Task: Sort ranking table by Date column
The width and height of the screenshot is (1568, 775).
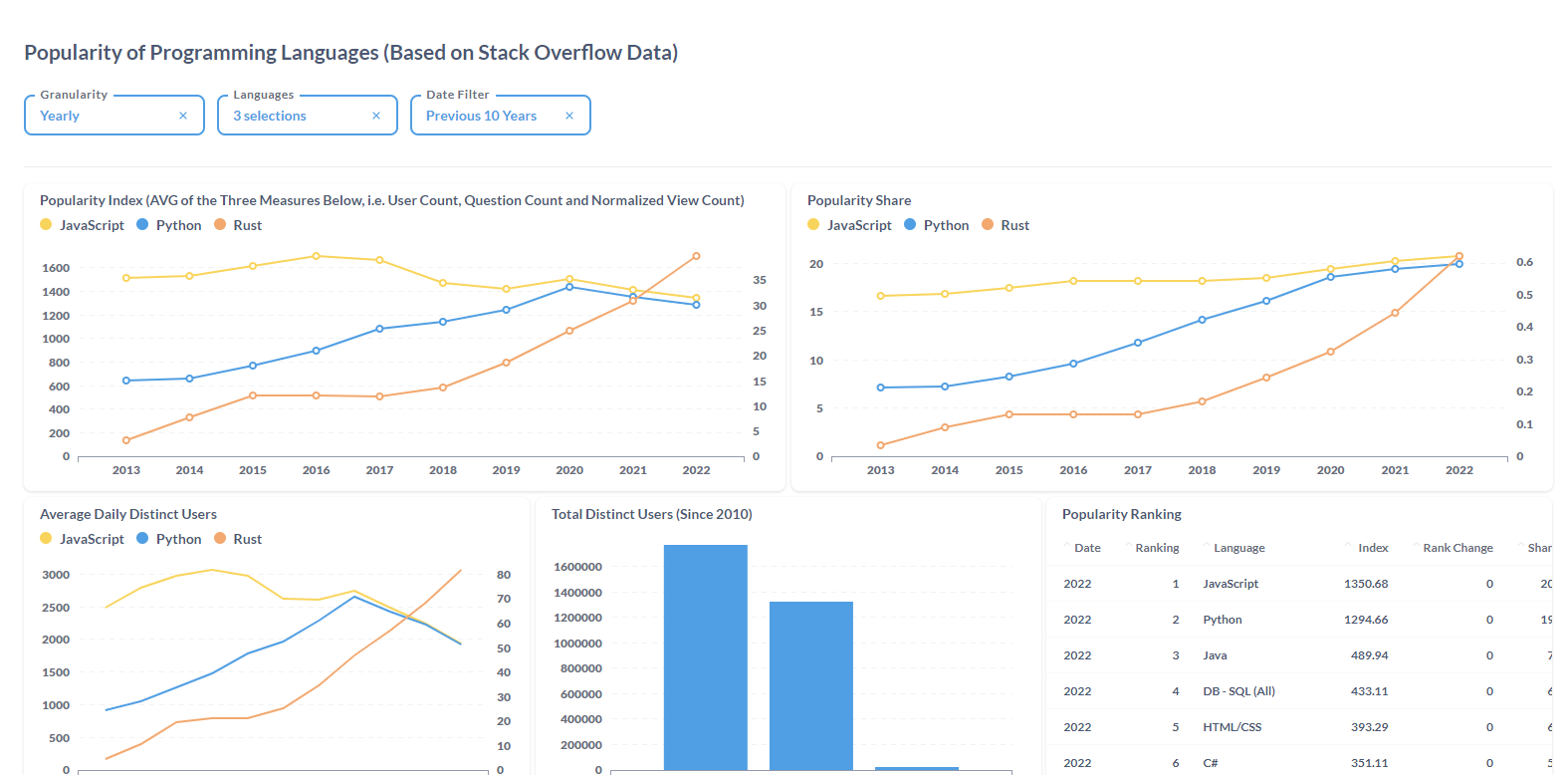Action: (1087, 548)
